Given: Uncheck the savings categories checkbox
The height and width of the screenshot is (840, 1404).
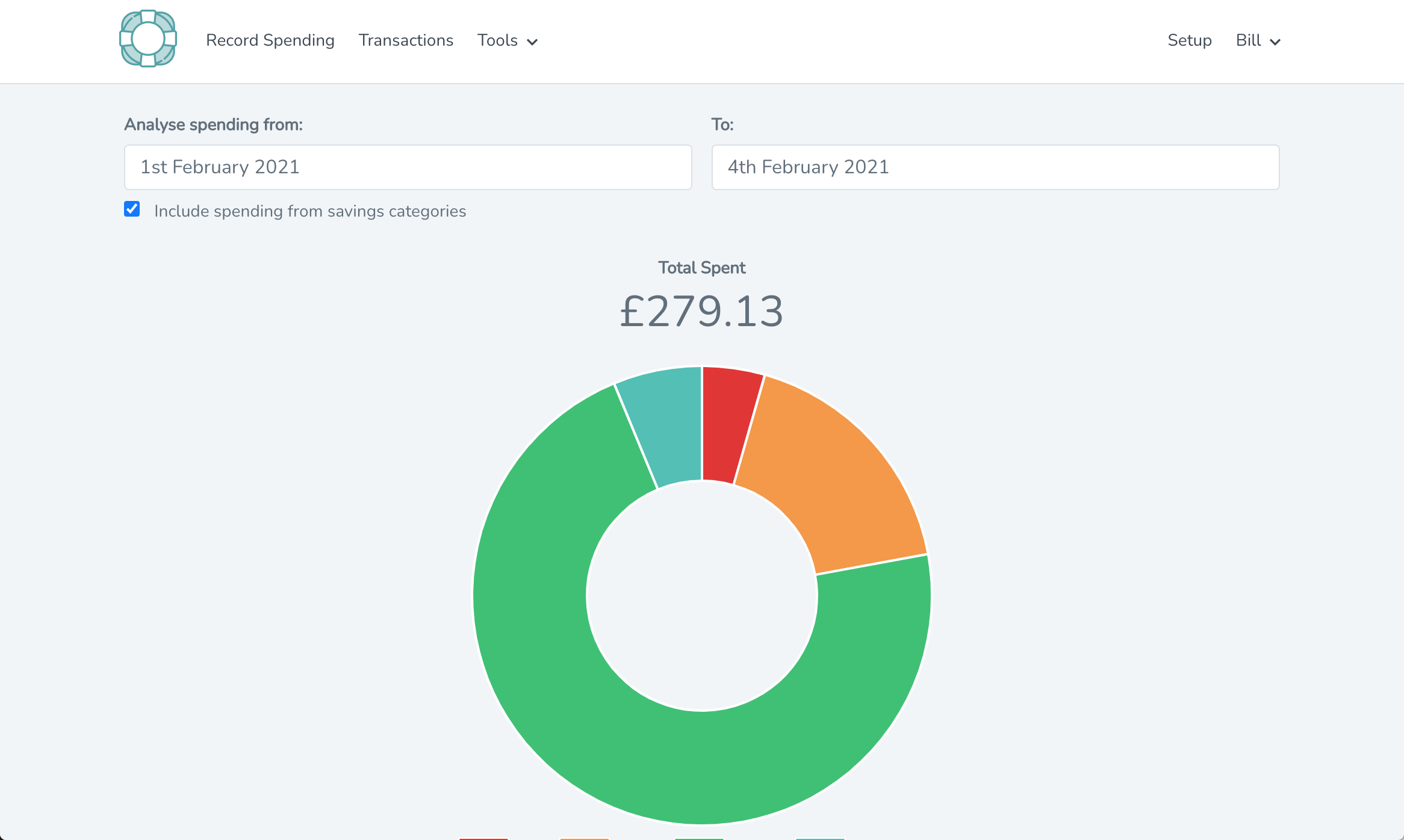Looking at the screenshot, I should pyautogui.click(x=132, y=209).
